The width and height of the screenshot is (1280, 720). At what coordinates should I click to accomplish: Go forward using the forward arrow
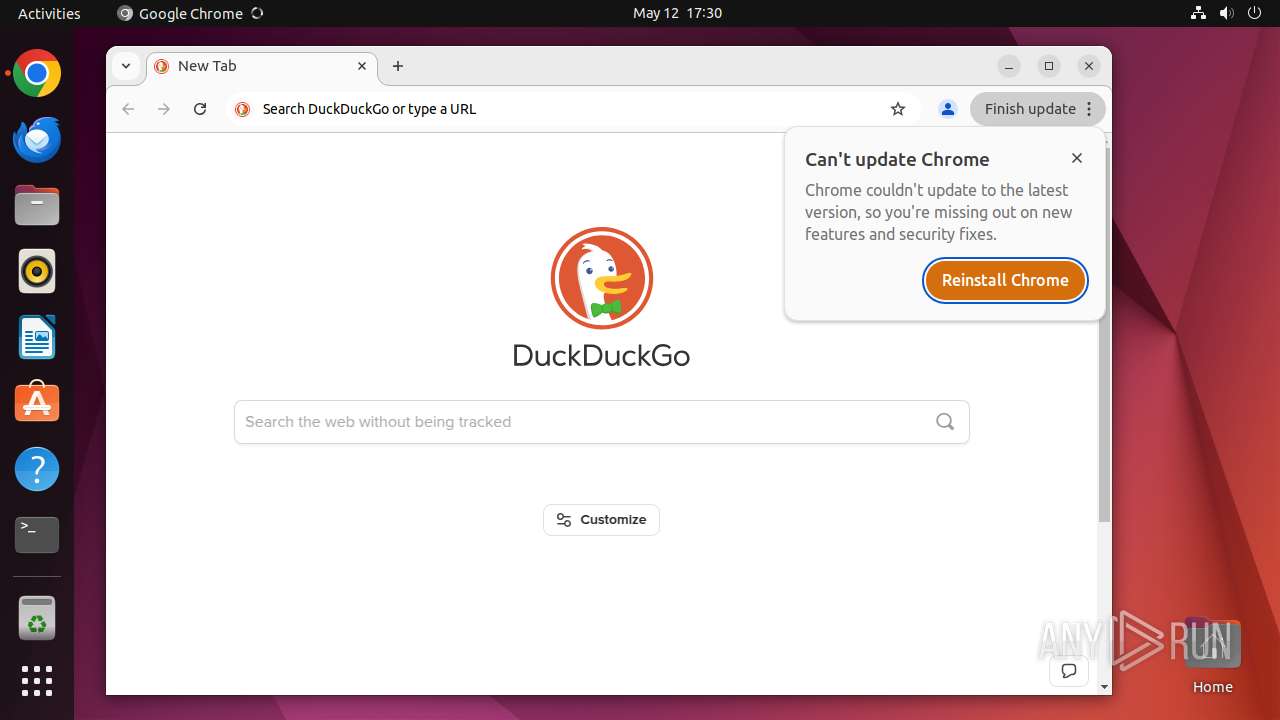coord(164,109)
